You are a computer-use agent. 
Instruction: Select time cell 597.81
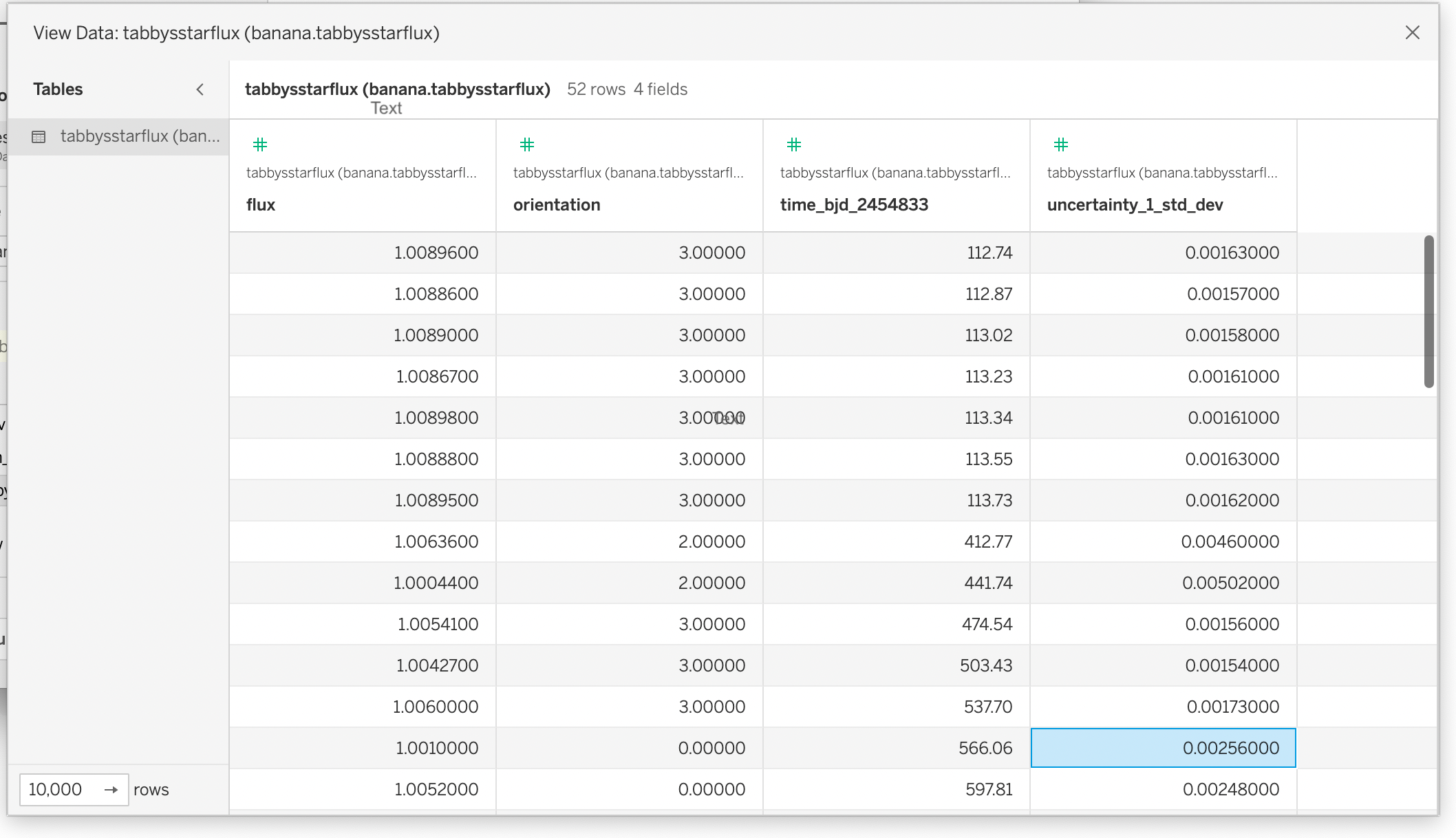point(897,790)
